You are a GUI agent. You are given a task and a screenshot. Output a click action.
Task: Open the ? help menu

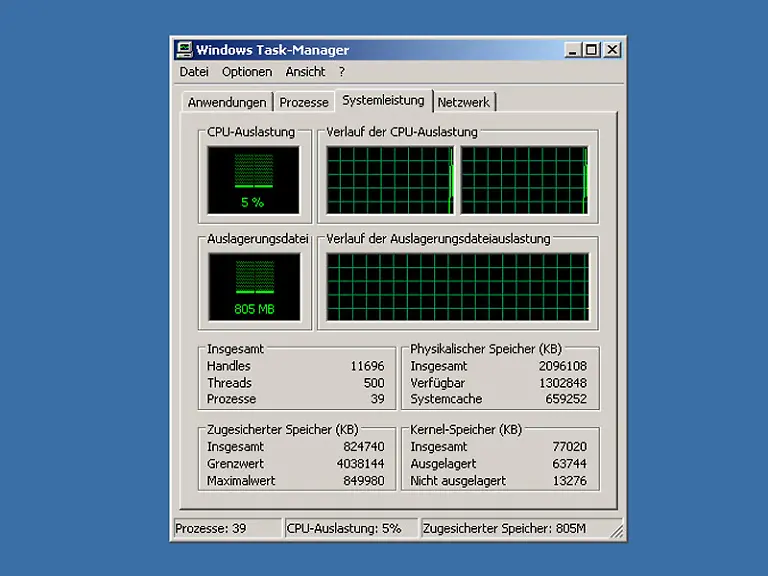pos(342,72)
